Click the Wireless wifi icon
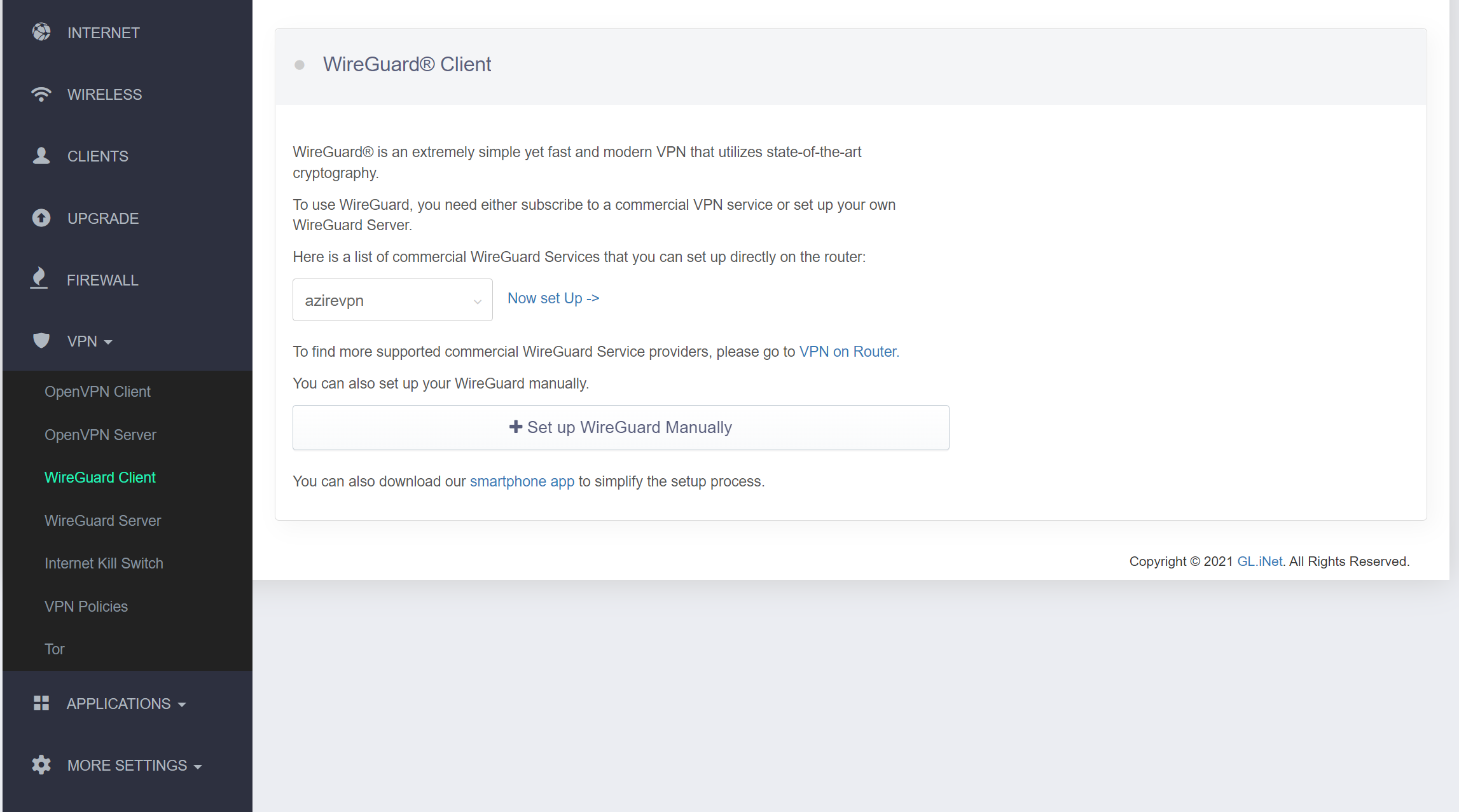The width and height of the screenshot is (1459, 812). pos(41,94)
